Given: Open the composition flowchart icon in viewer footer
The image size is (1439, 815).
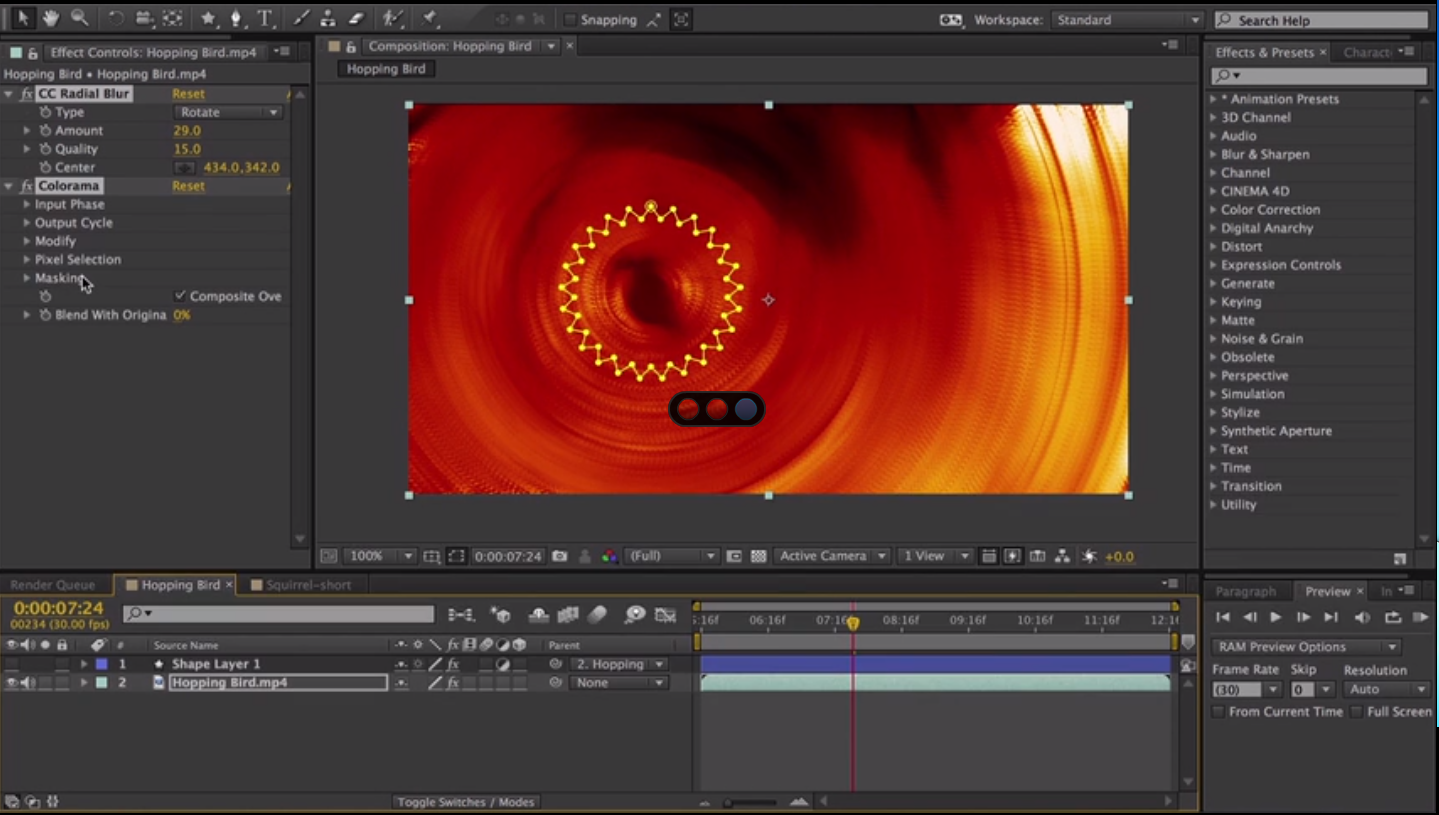Looking at the screenshot, I should coord(1062,556).
